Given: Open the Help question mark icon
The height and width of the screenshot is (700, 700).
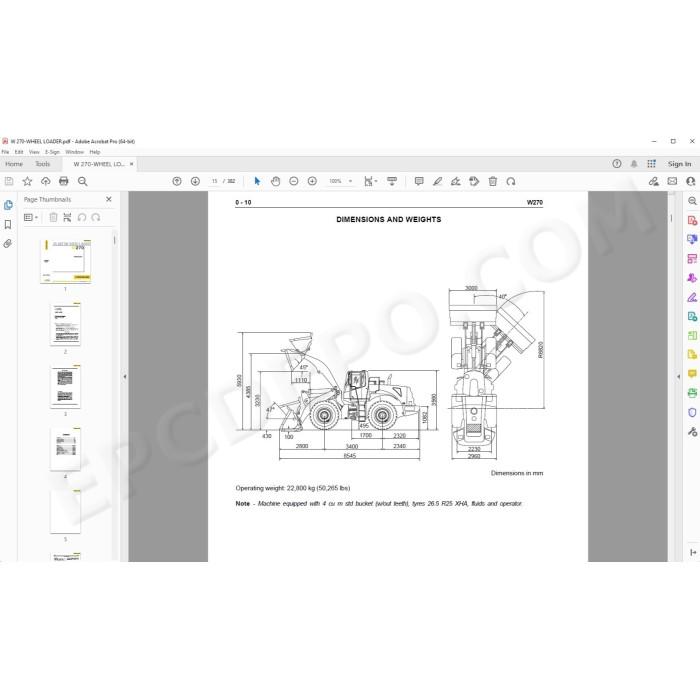Looking at the screenshot, I should click(617, 164).
